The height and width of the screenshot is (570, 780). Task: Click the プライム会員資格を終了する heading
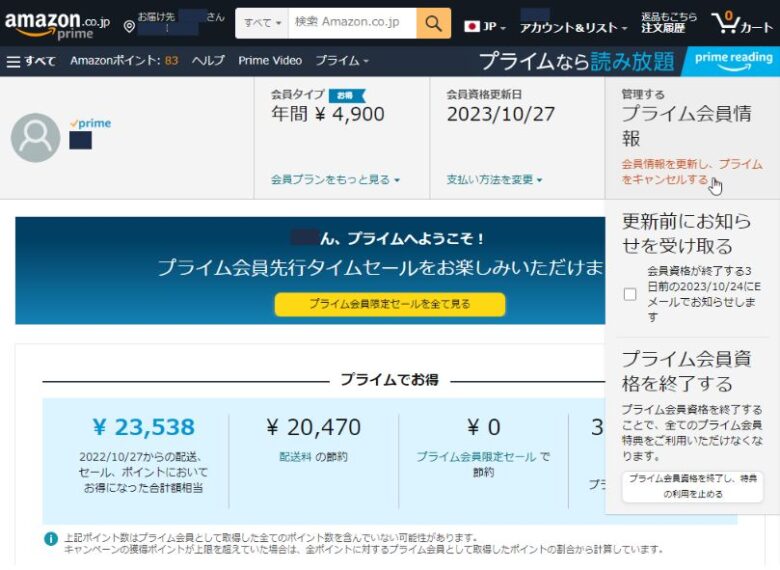pos(686,371)
